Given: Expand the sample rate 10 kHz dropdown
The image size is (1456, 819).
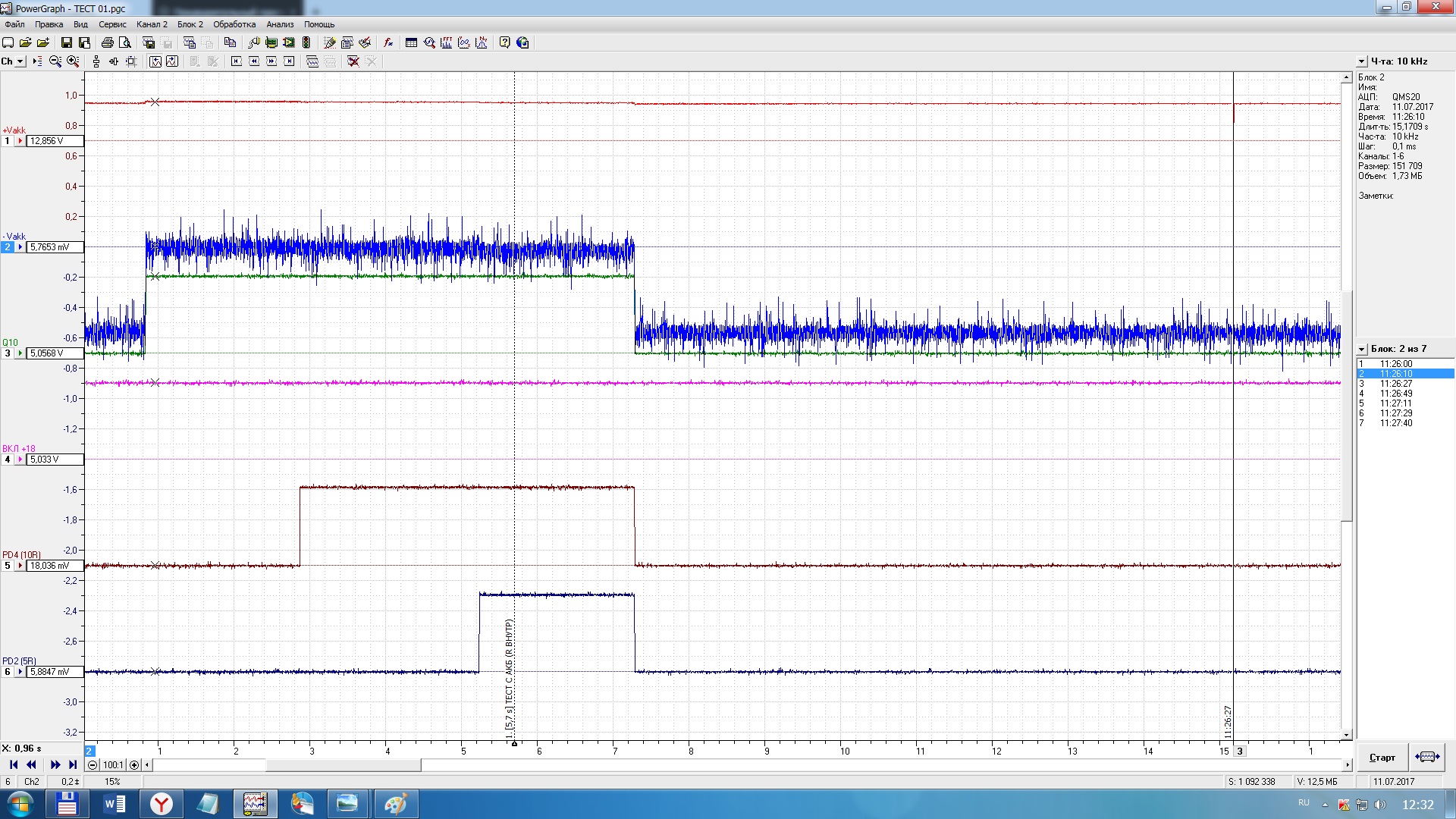Looking at the screenshot, I should click(1362, 61).
